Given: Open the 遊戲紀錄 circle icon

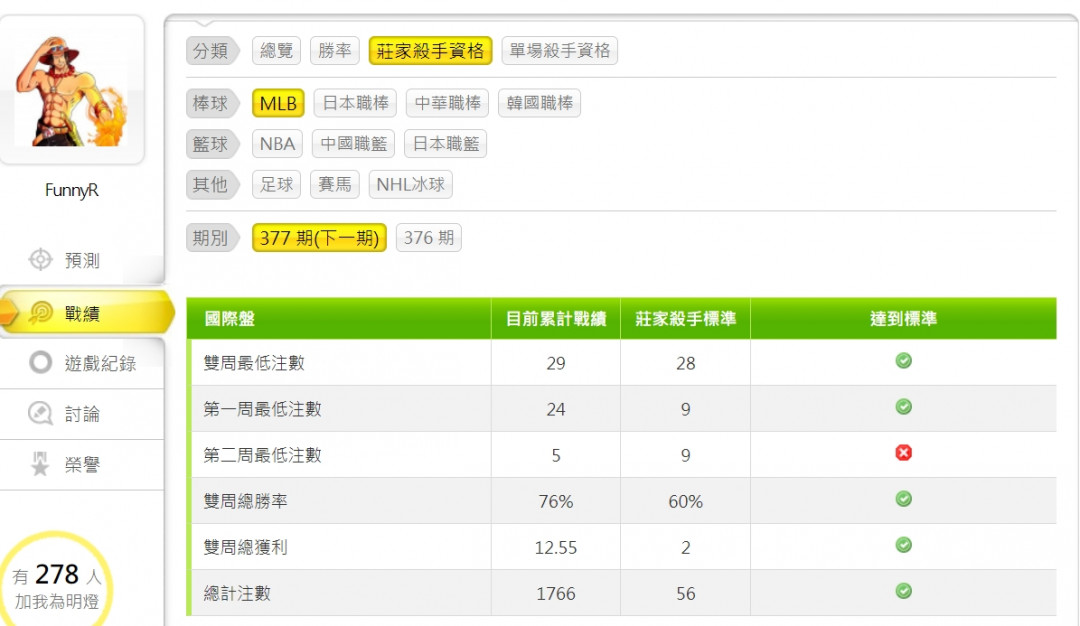Looking at the screenshot, I should (40, 362).
